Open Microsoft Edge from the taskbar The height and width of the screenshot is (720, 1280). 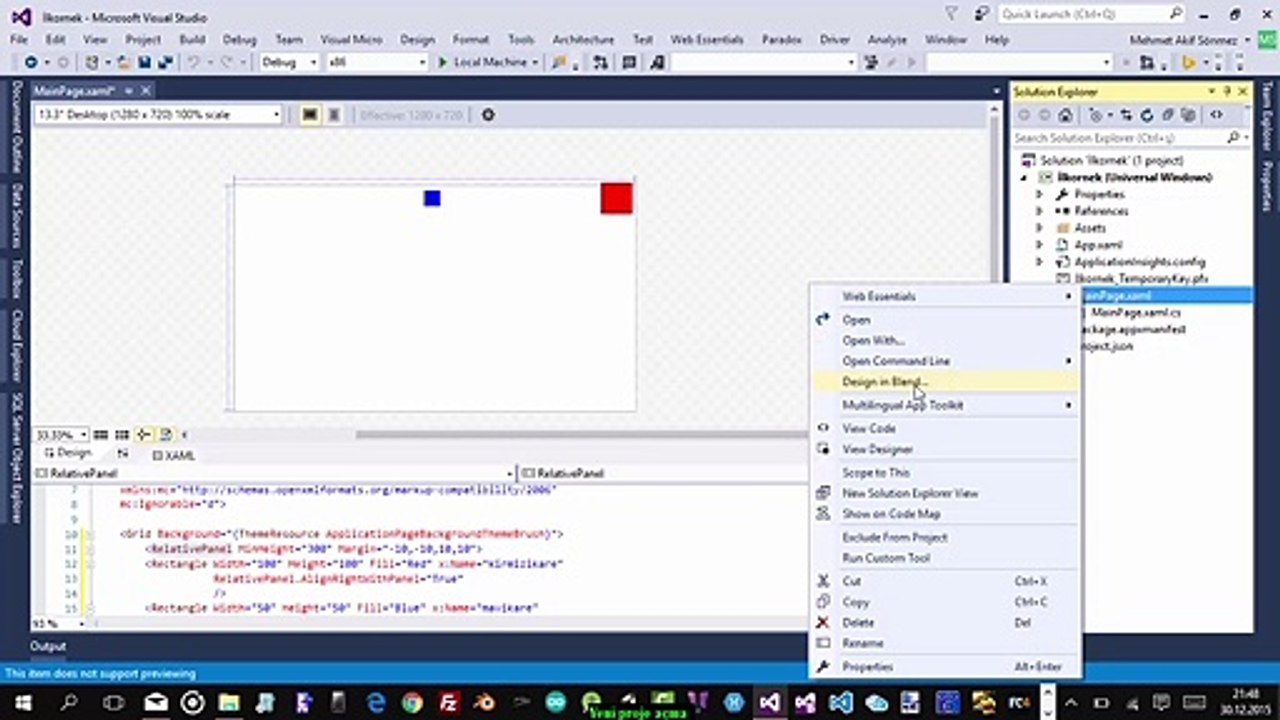point(376,702)
